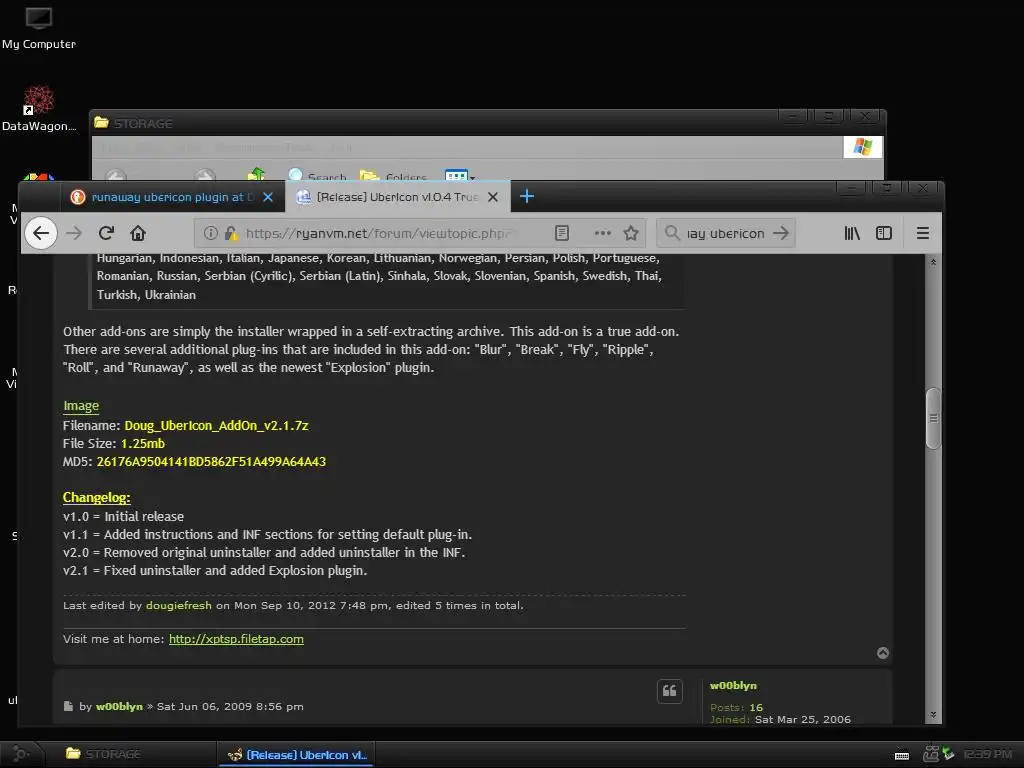
Task: Open a new browser tab
Action: pos(527,196)
